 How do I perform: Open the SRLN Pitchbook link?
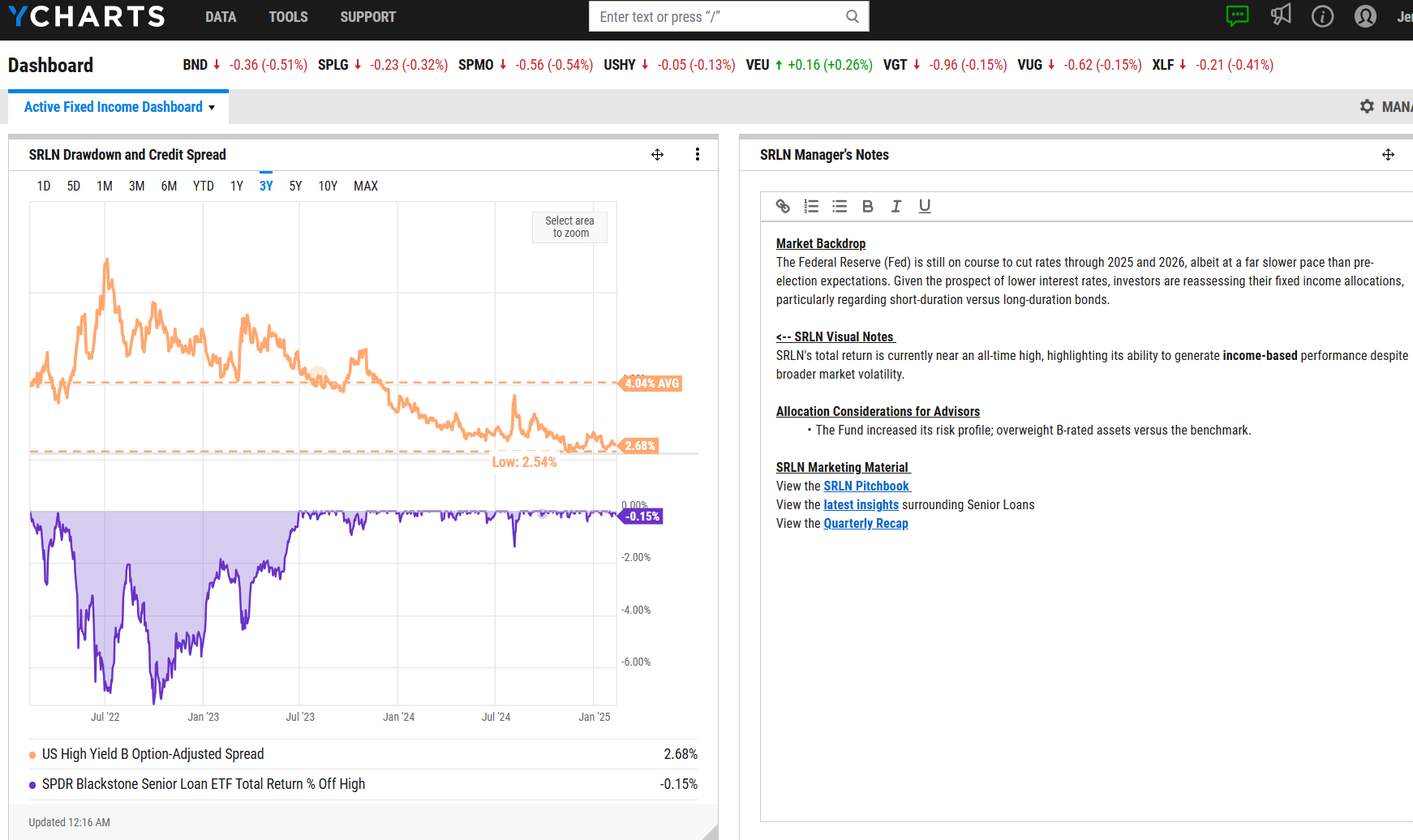866,486
